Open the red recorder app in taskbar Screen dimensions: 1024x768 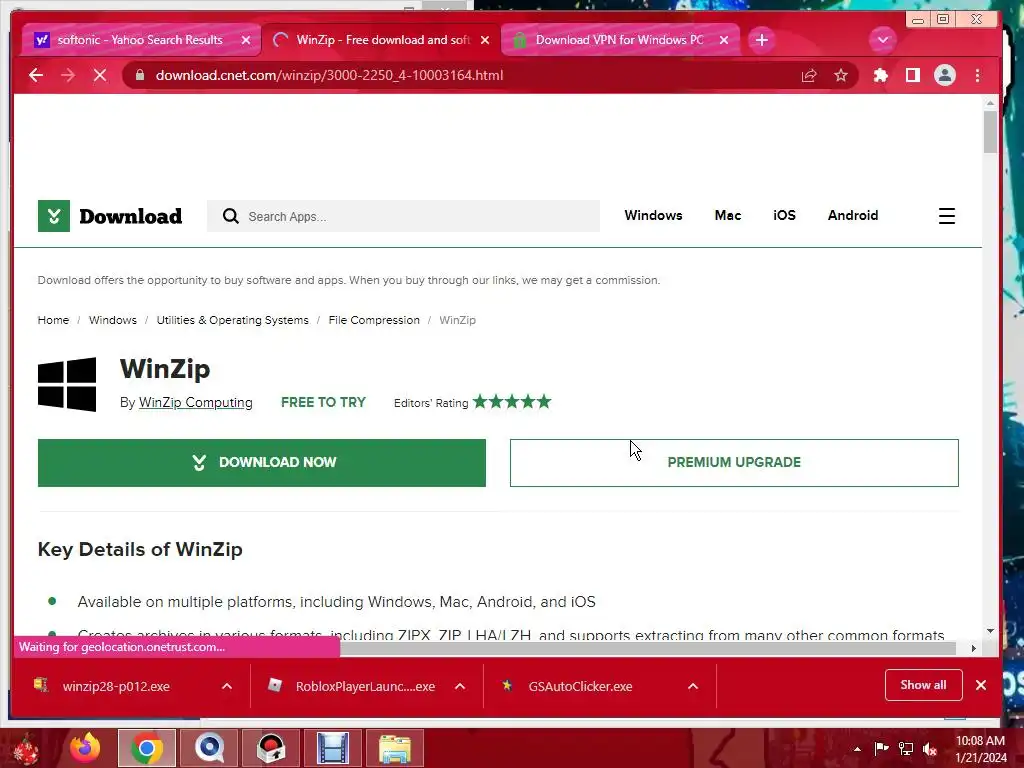click(270, 748)
